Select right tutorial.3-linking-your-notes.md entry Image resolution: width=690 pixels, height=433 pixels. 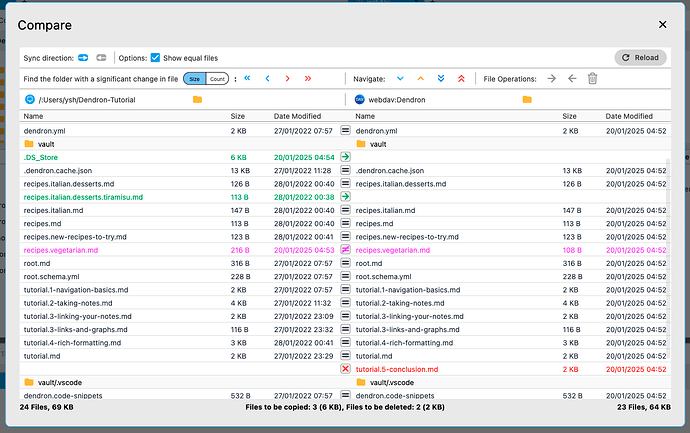pyautogui.click(x=409, y=316)
